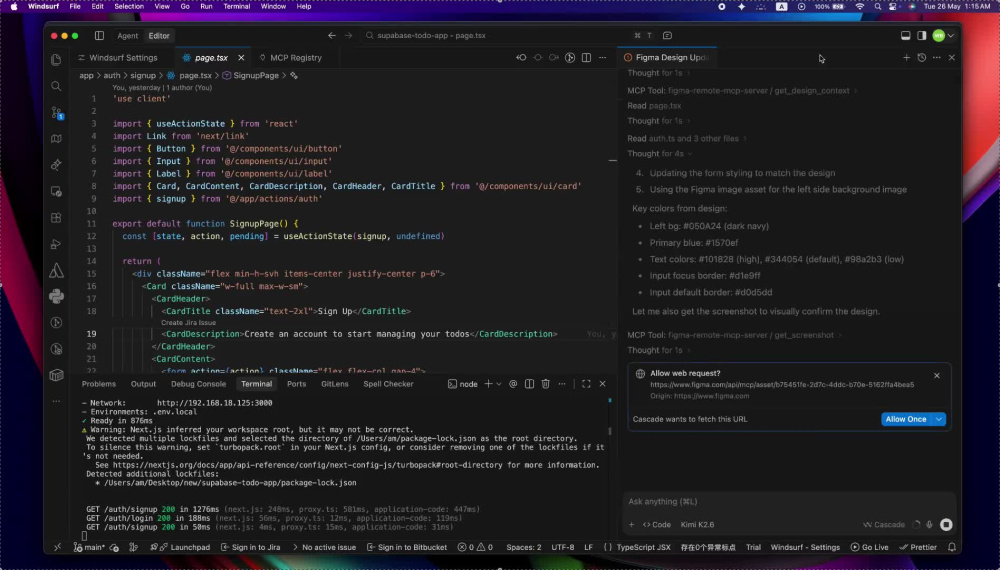Click the main branch status item

tap(89, 547)
